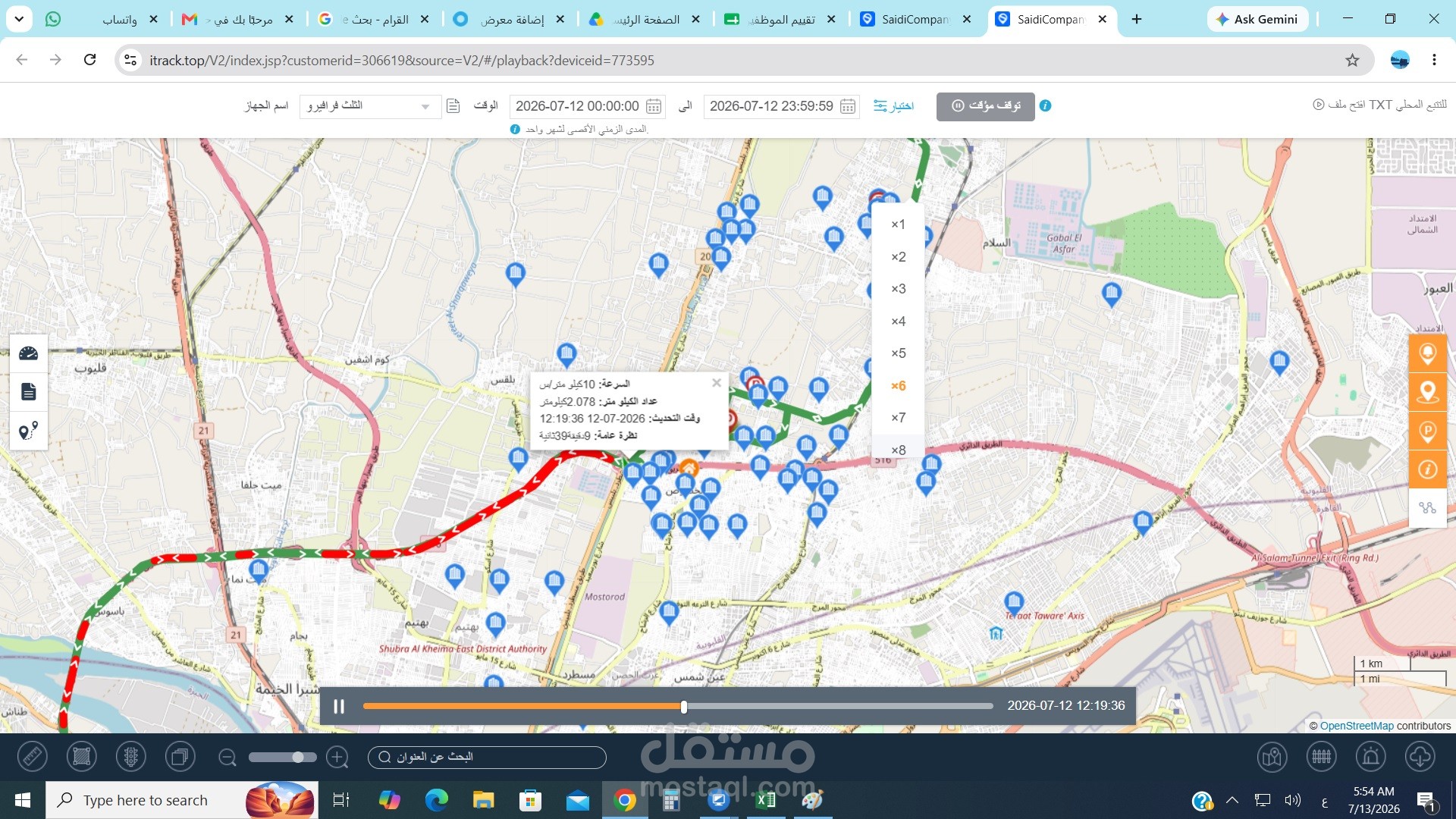Bookmark this page with the star icon
The image size is (1456, 819).
click(x=1352, y=60)
